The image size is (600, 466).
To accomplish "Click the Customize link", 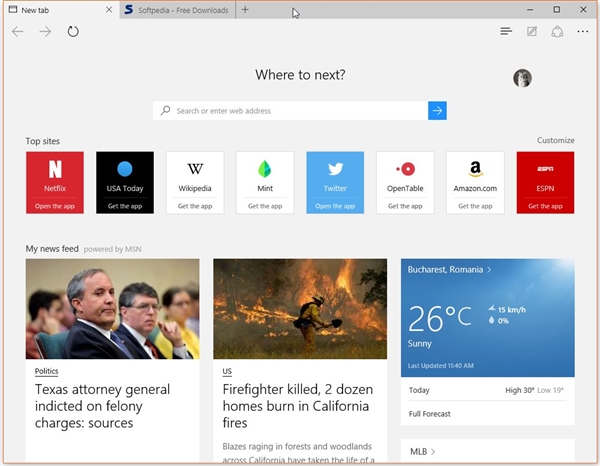I will coord(555,141).
